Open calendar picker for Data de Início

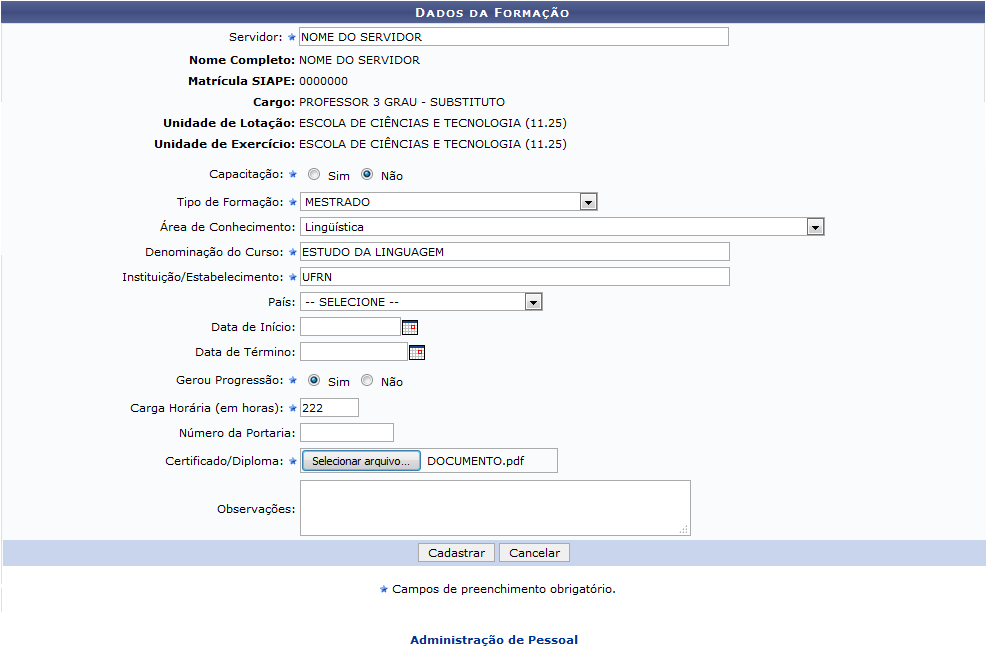(x=409, y=327)
